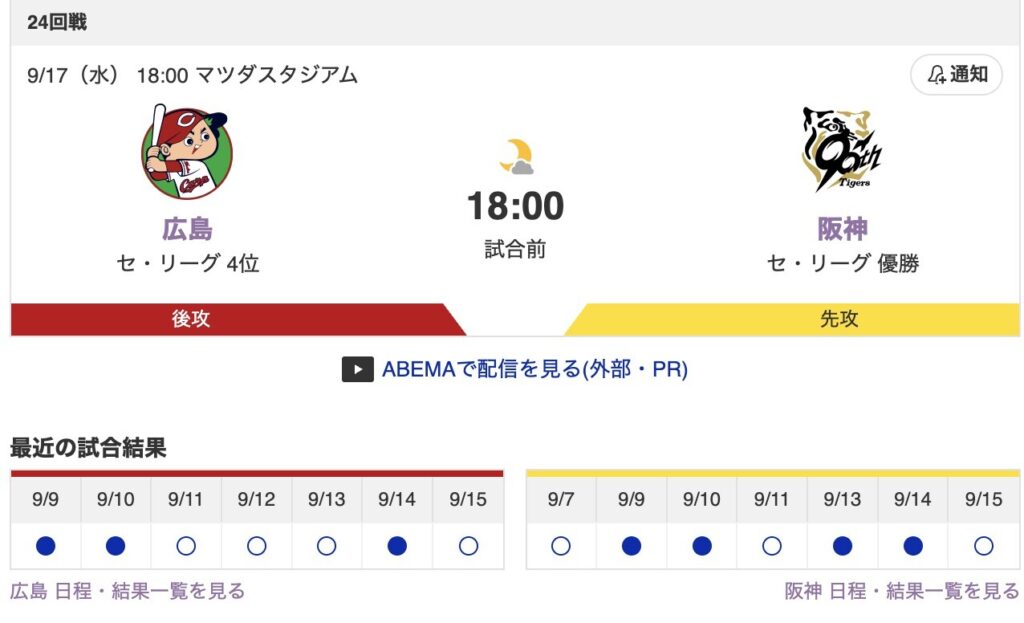Click the yellow 先攻 bar
Viewport: 1024px width, 623px height.
[x=792, y=319]
